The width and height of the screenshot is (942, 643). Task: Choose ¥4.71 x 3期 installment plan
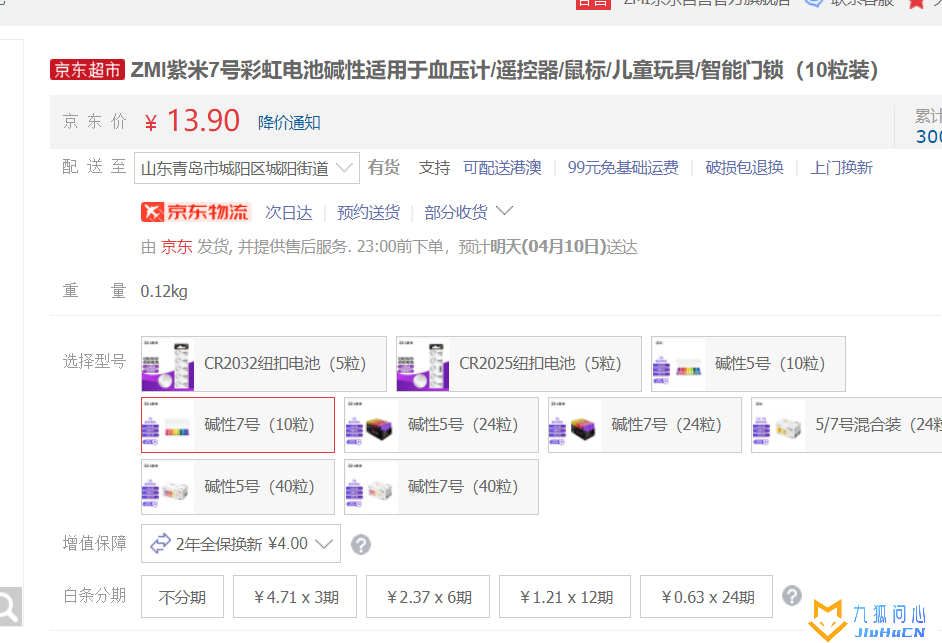pos(295,597)
